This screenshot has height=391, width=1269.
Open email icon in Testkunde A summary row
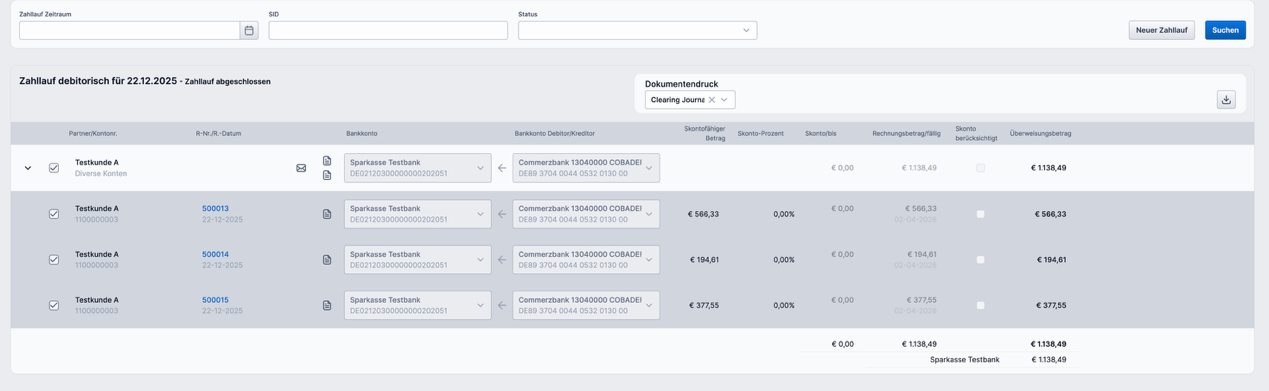[301, 168]
